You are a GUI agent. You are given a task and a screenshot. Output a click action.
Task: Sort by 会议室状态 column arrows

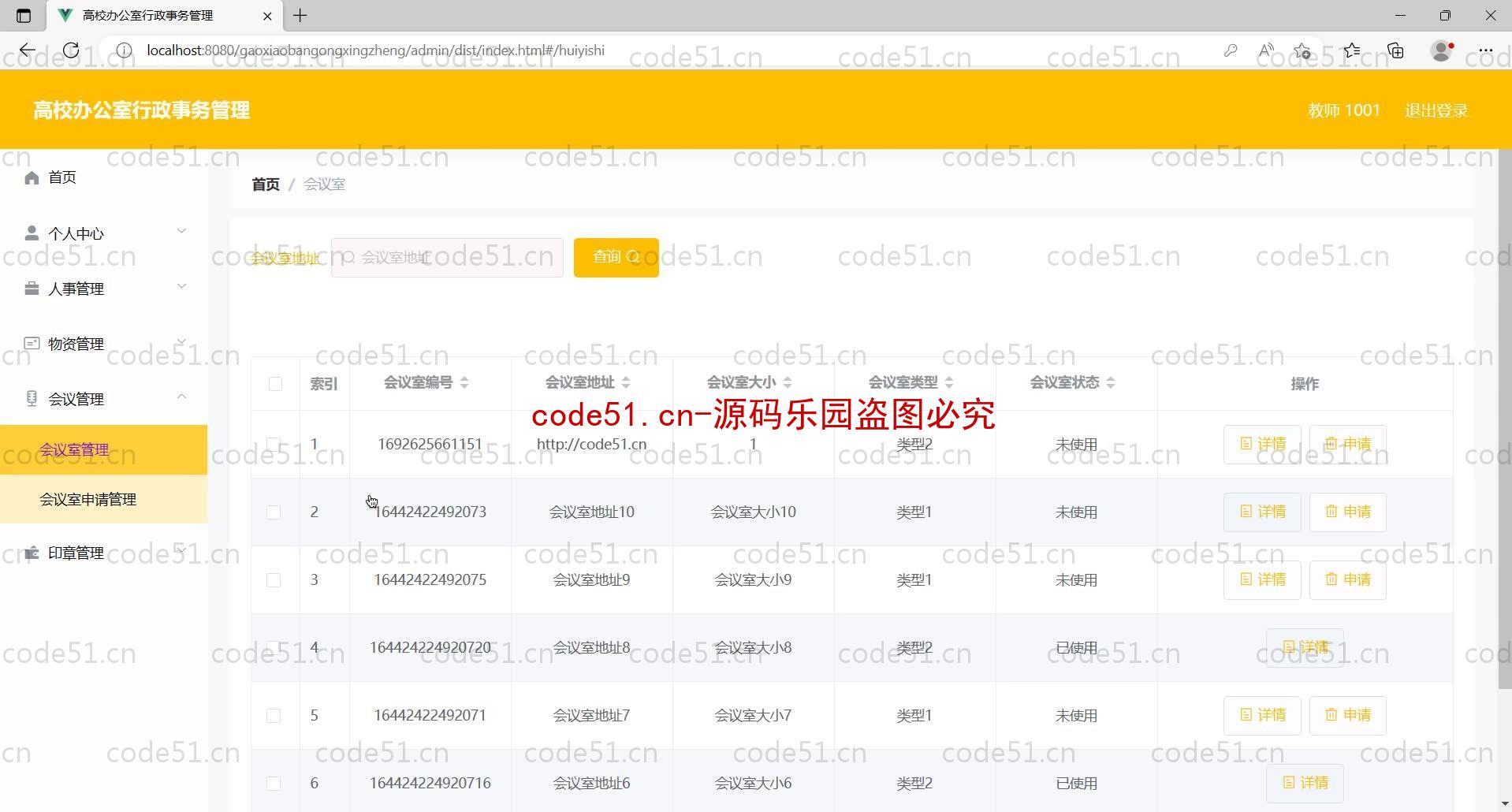coord(1111,382)
